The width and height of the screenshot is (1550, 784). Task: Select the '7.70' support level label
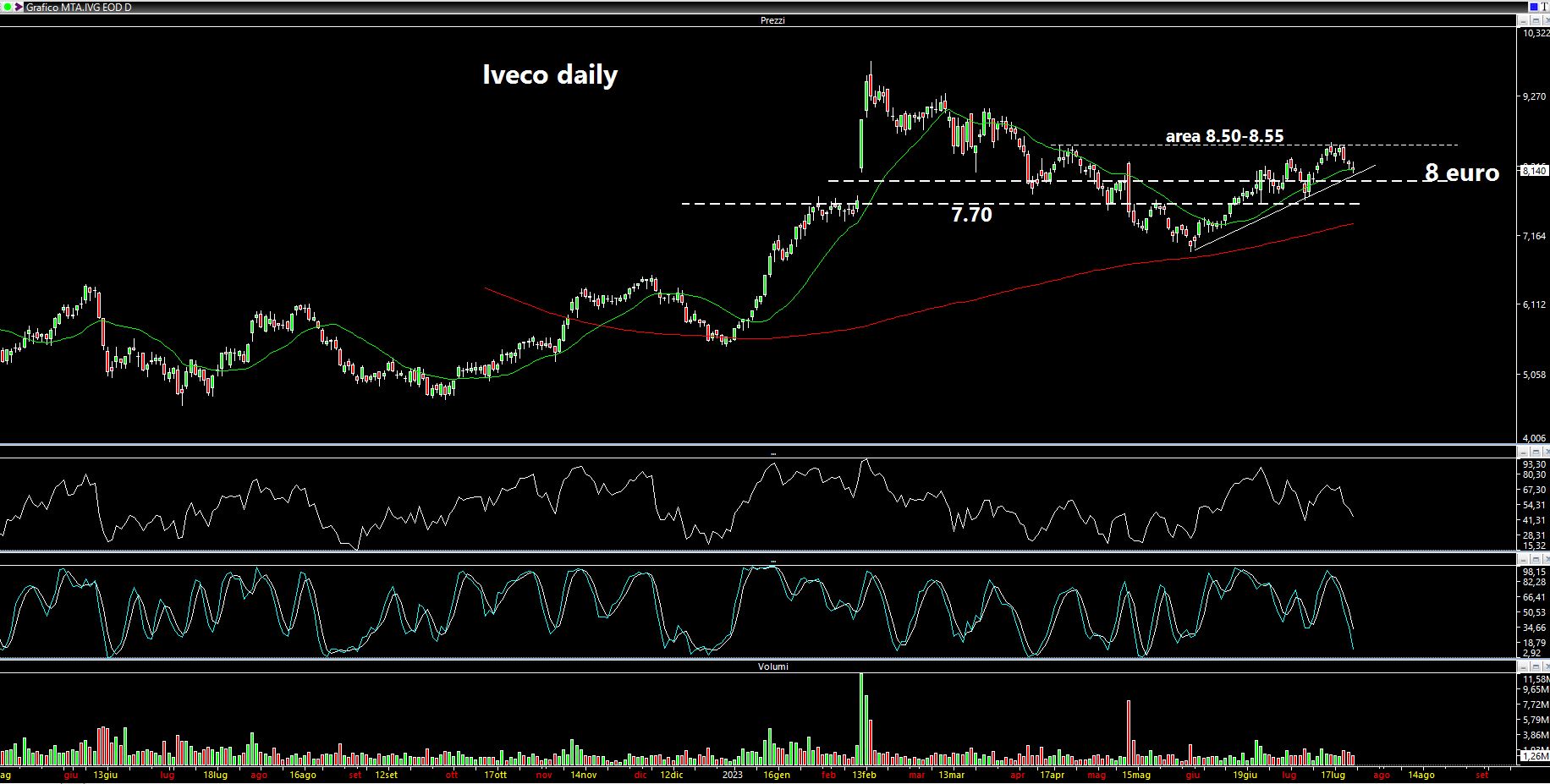pos(971,215)
